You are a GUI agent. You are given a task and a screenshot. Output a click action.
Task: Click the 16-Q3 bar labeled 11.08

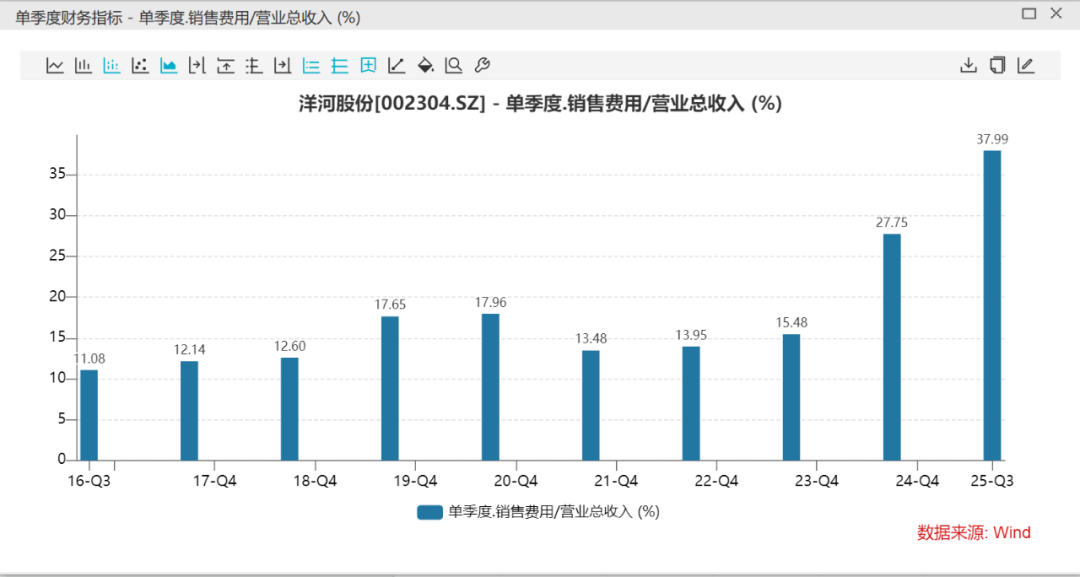(x=89, y=415)
